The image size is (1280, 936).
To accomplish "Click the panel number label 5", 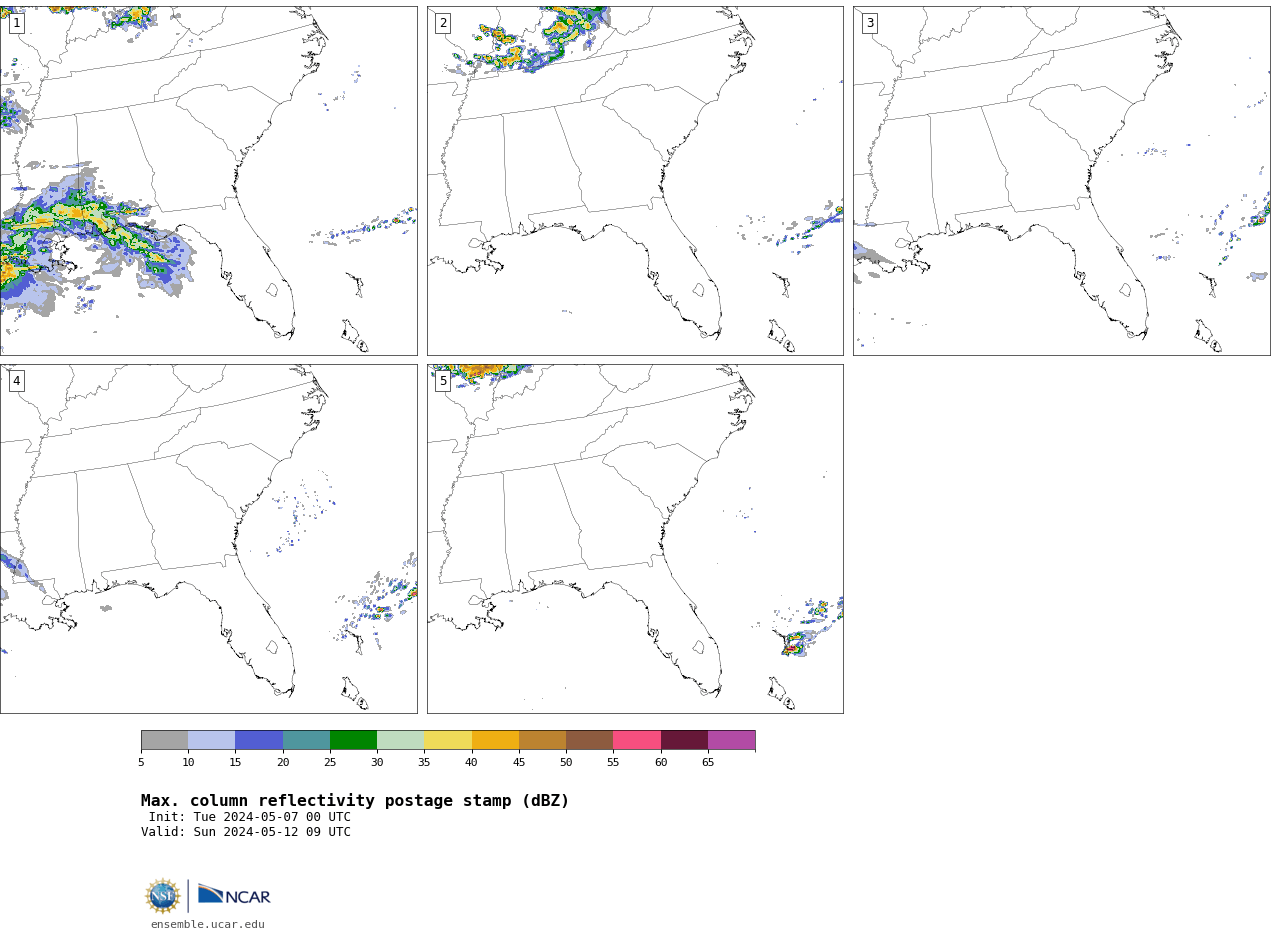I will pyautogui.click(x=443, y=381).
